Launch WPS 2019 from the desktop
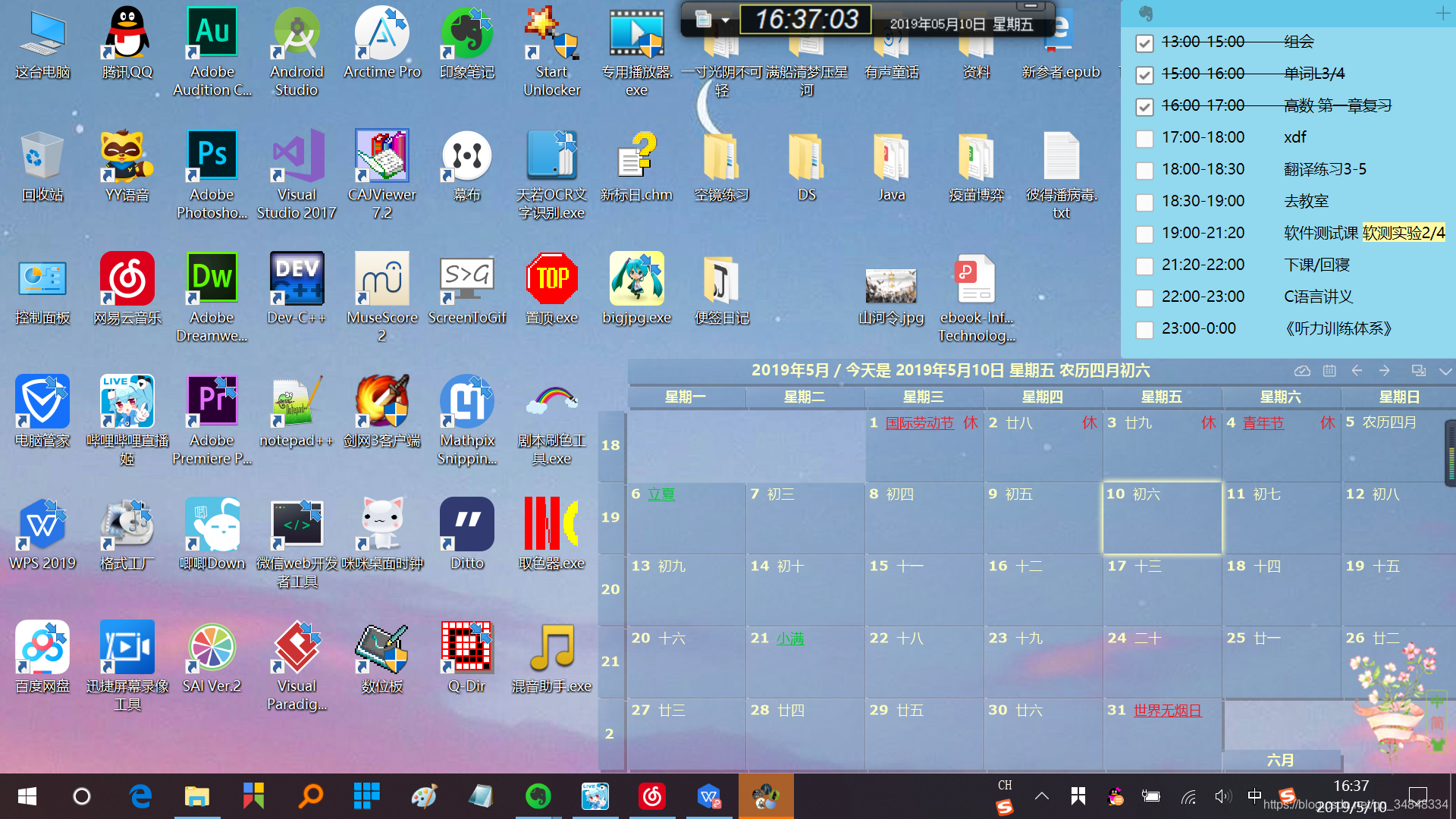Image resolution: width=1456 pixels, height=819 pixels. [42, 535]
